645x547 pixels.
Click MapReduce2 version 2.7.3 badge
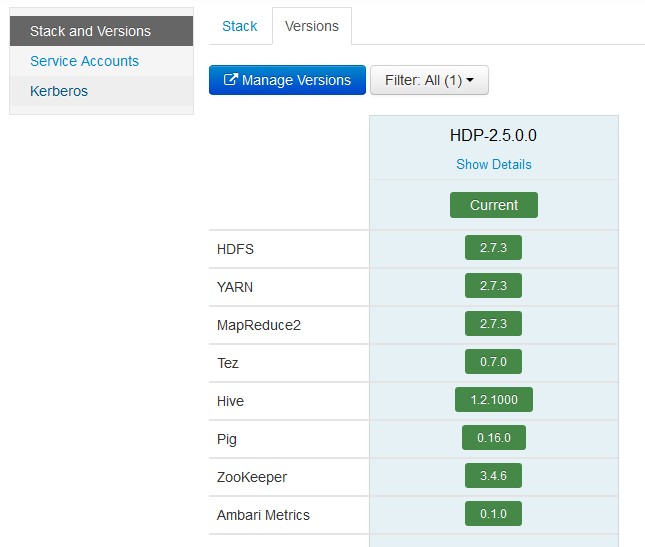point(493,324)
